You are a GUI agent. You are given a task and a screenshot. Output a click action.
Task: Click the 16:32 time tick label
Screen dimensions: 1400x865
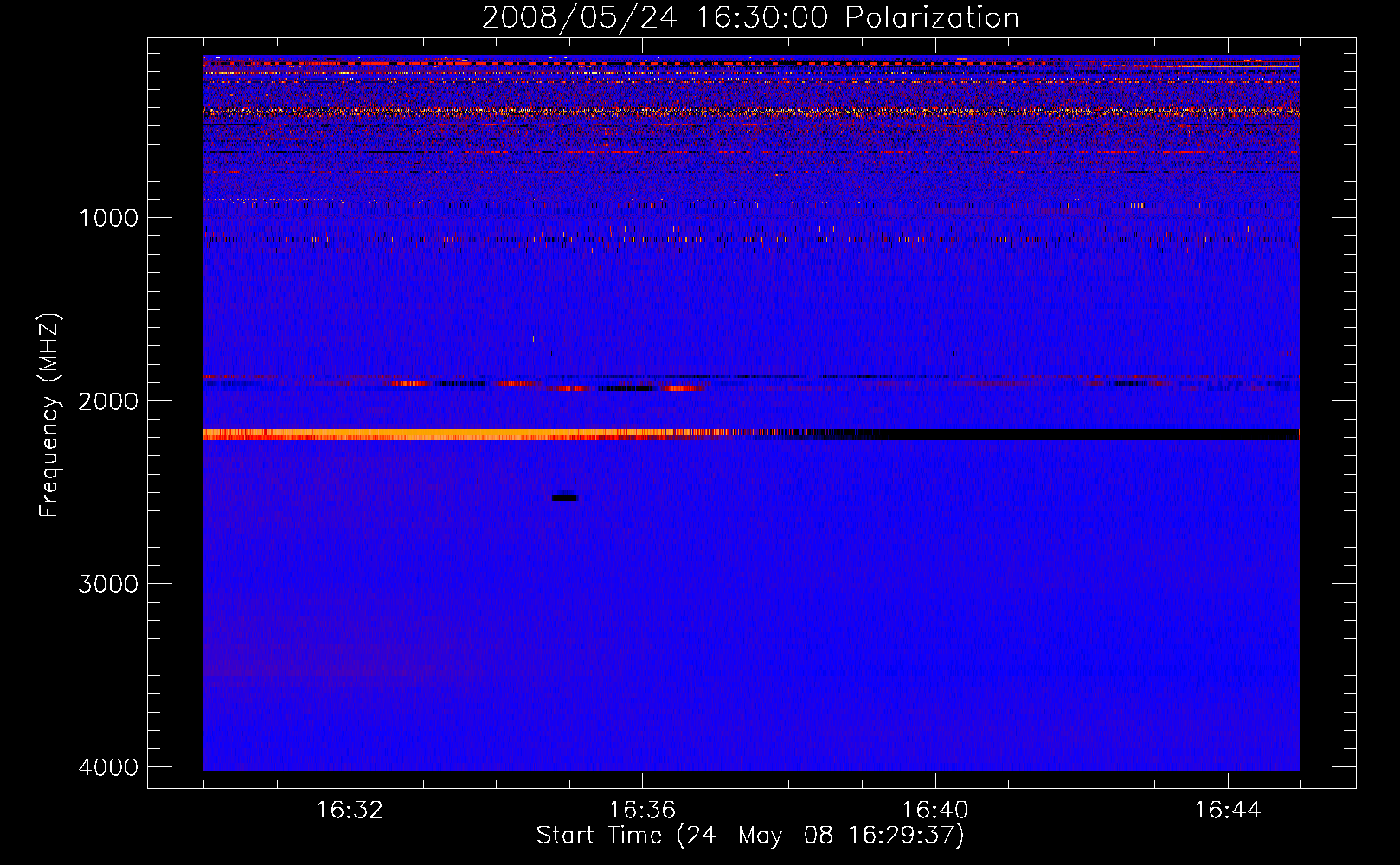coord(350,811)
